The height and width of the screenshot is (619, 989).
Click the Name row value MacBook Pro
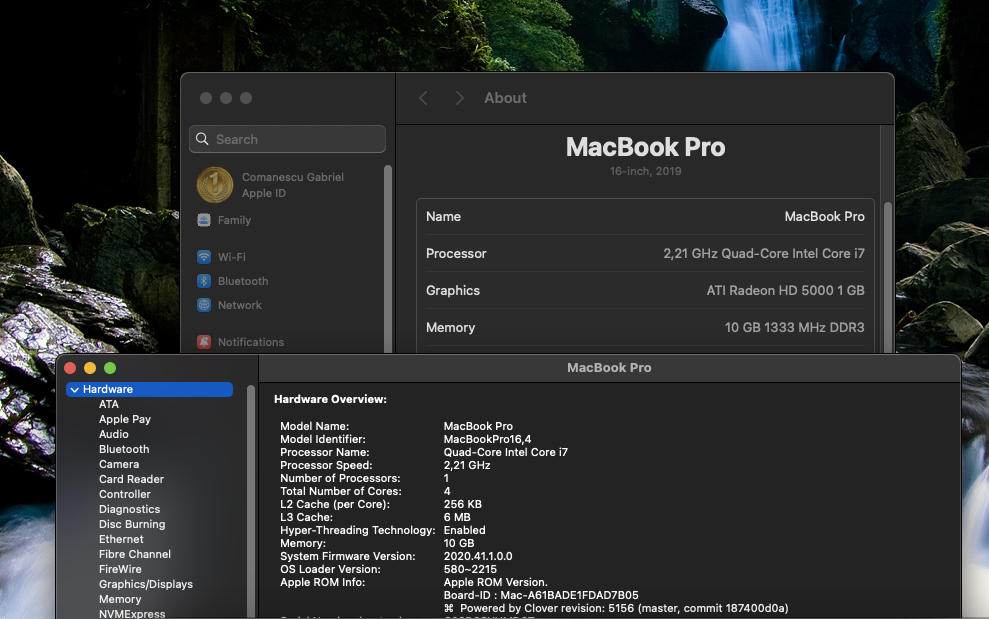tap(824, 216)
